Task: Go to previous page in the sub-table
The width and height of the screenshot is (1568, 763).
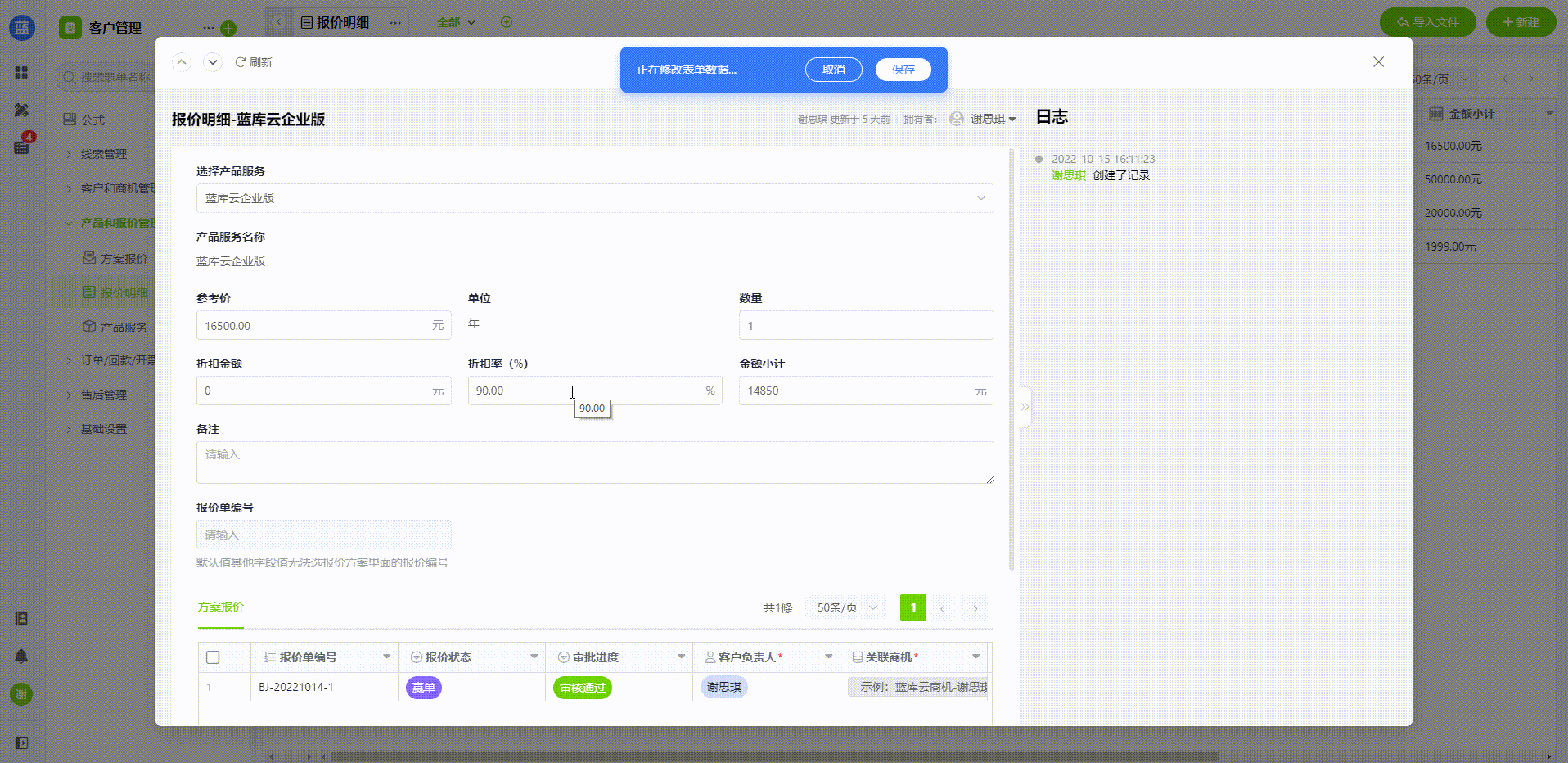Action: 943,608
